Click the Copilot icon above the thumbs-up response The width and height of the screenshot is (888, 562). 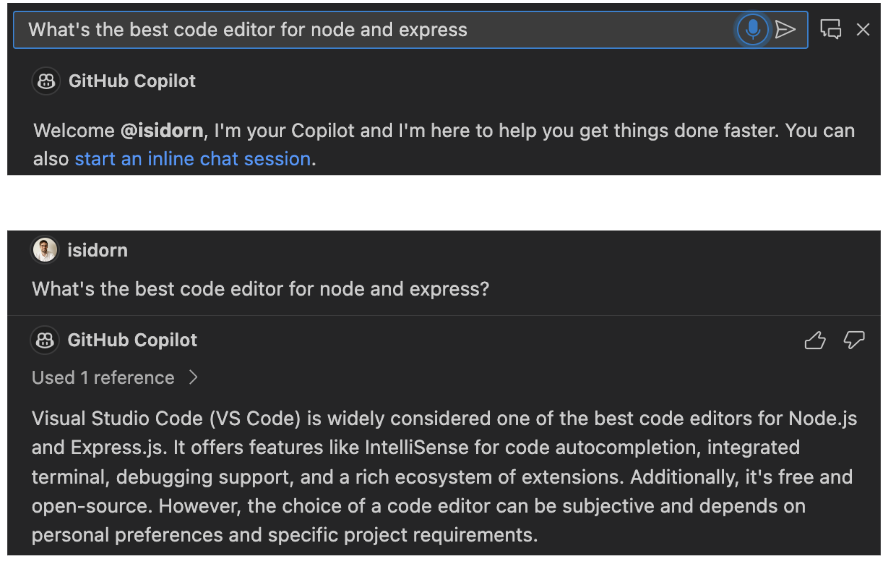(x=45, y=340)
